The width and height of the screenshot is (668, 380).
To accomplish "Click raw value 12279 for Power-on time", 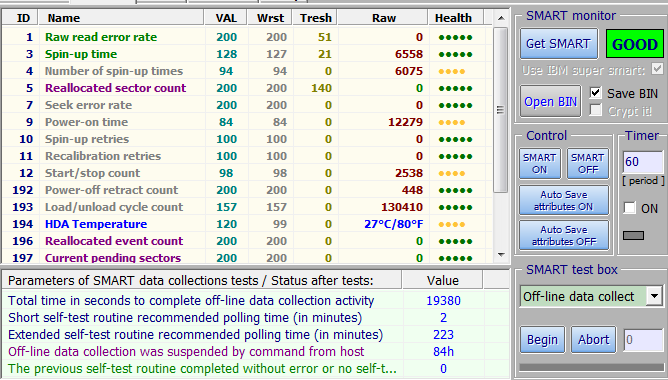I will click(x=405, y=122).
